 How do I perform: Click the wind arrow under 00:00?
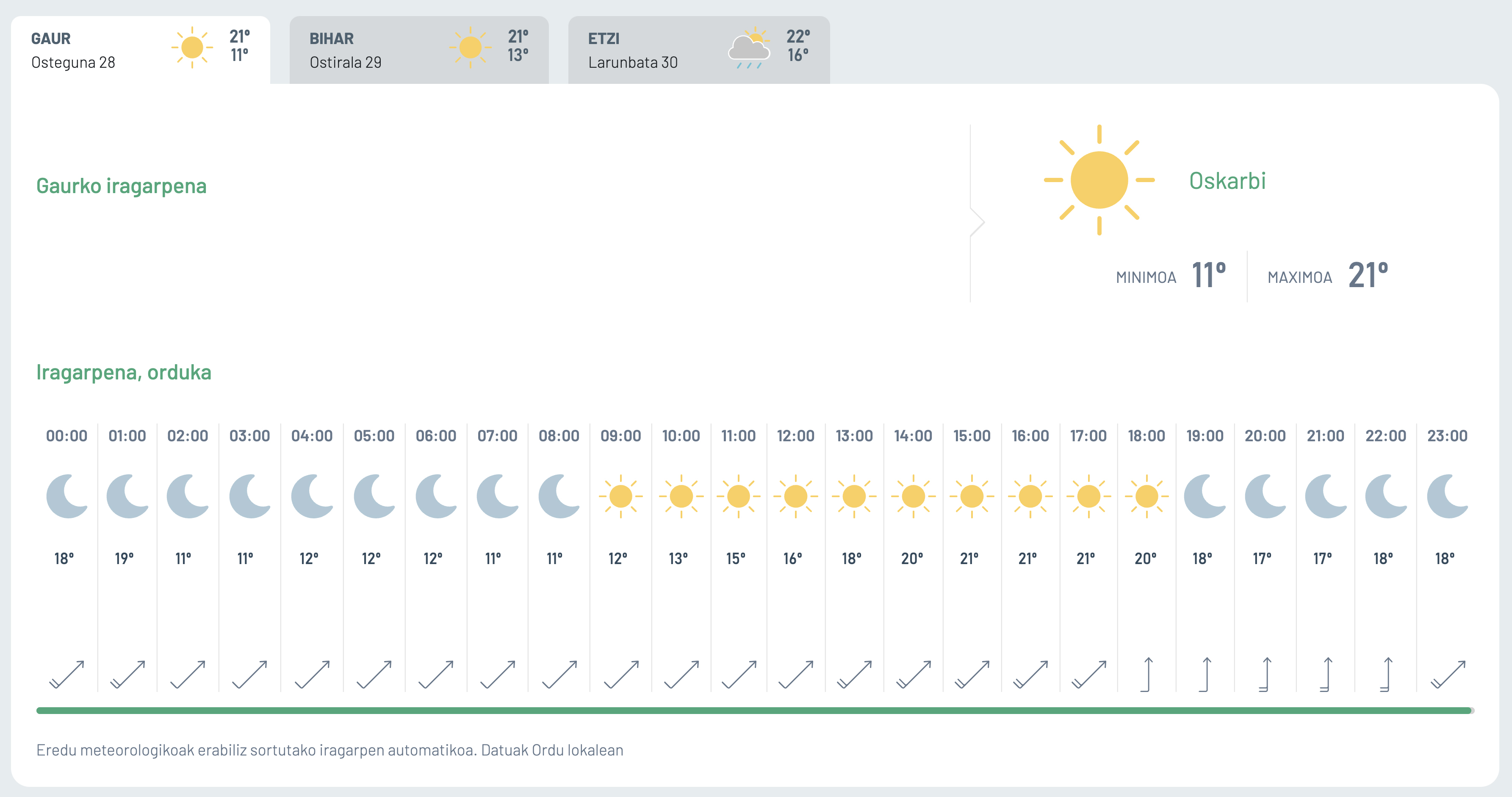click(x=67, y=674)
